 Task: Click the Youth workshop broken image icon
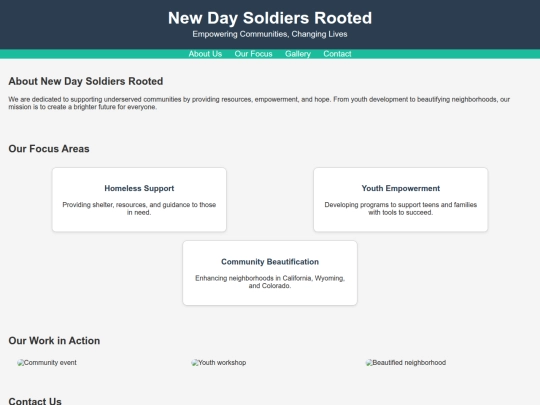click(195, 363)
